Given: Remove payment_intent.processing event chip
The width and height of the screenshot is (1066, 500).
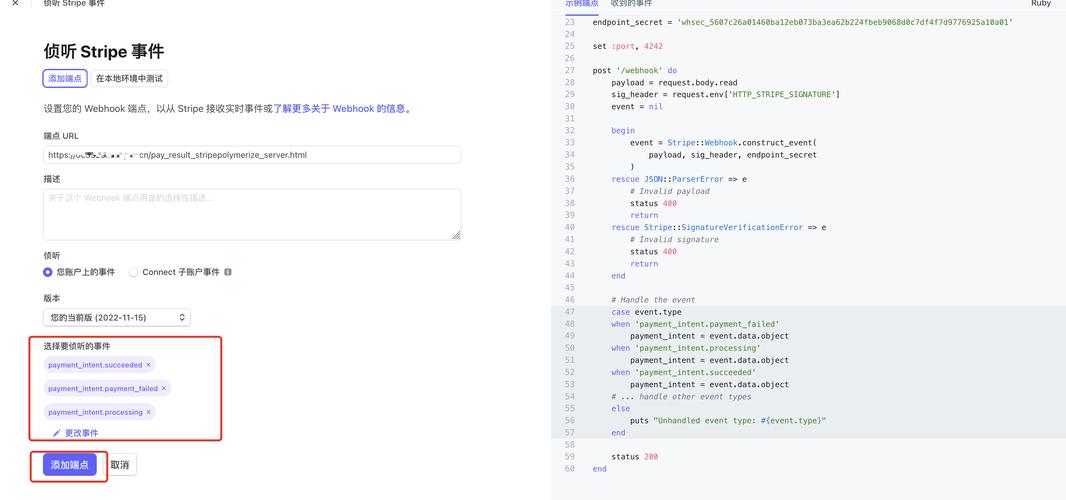Looking at the screenshot, I should pyautogui.click(x=148, y=412).
